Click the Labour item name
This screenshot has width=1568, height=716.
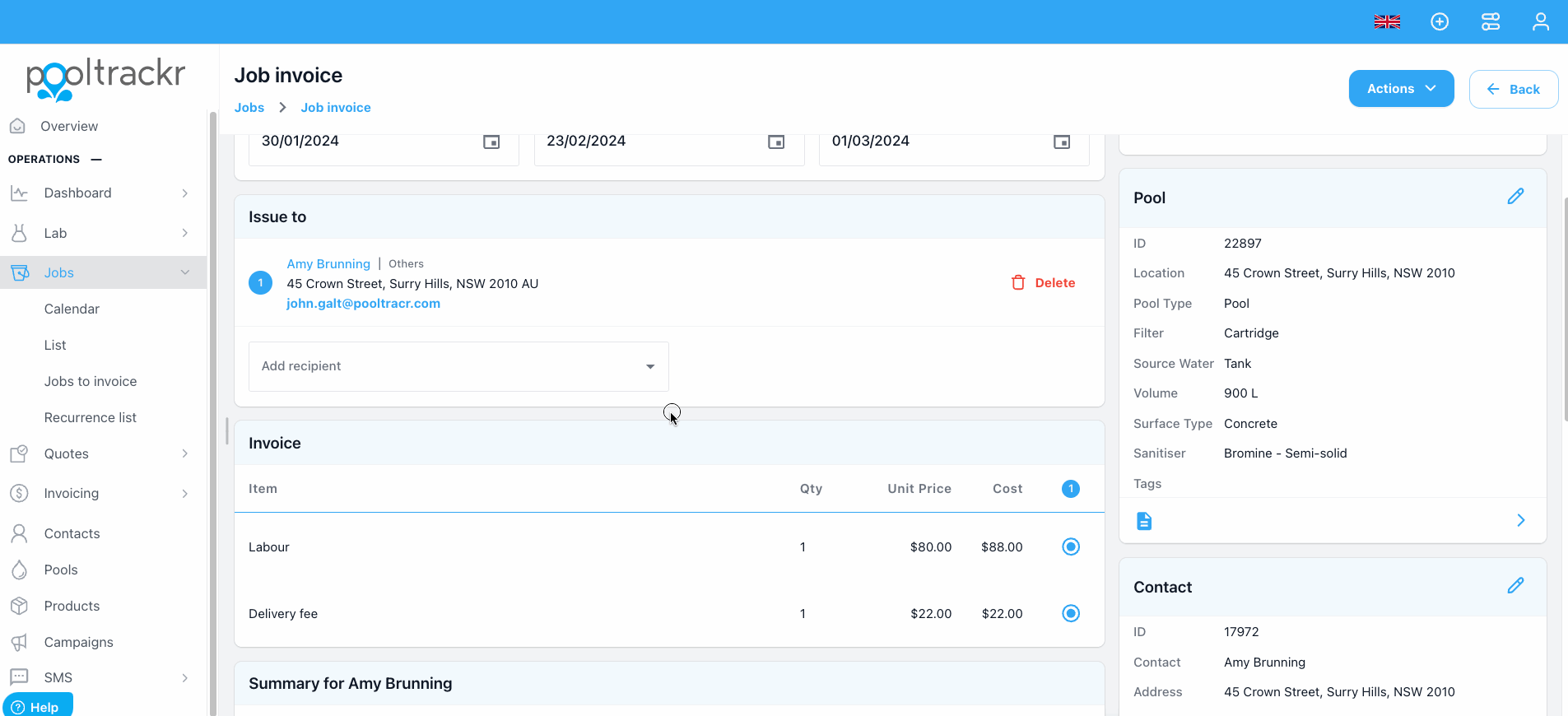point(269,546)
